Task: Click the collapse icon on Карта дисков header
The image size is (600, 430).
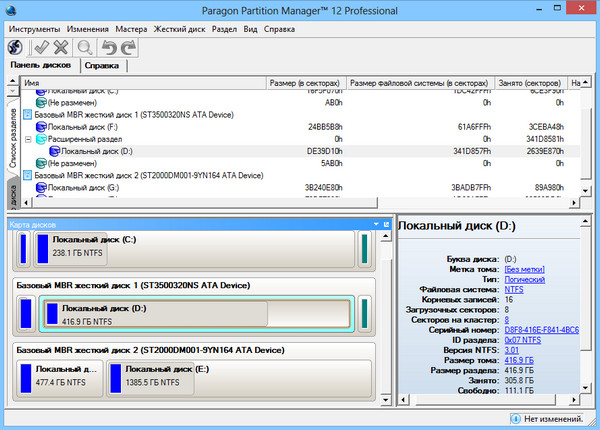Action: [x=376, y=224]
